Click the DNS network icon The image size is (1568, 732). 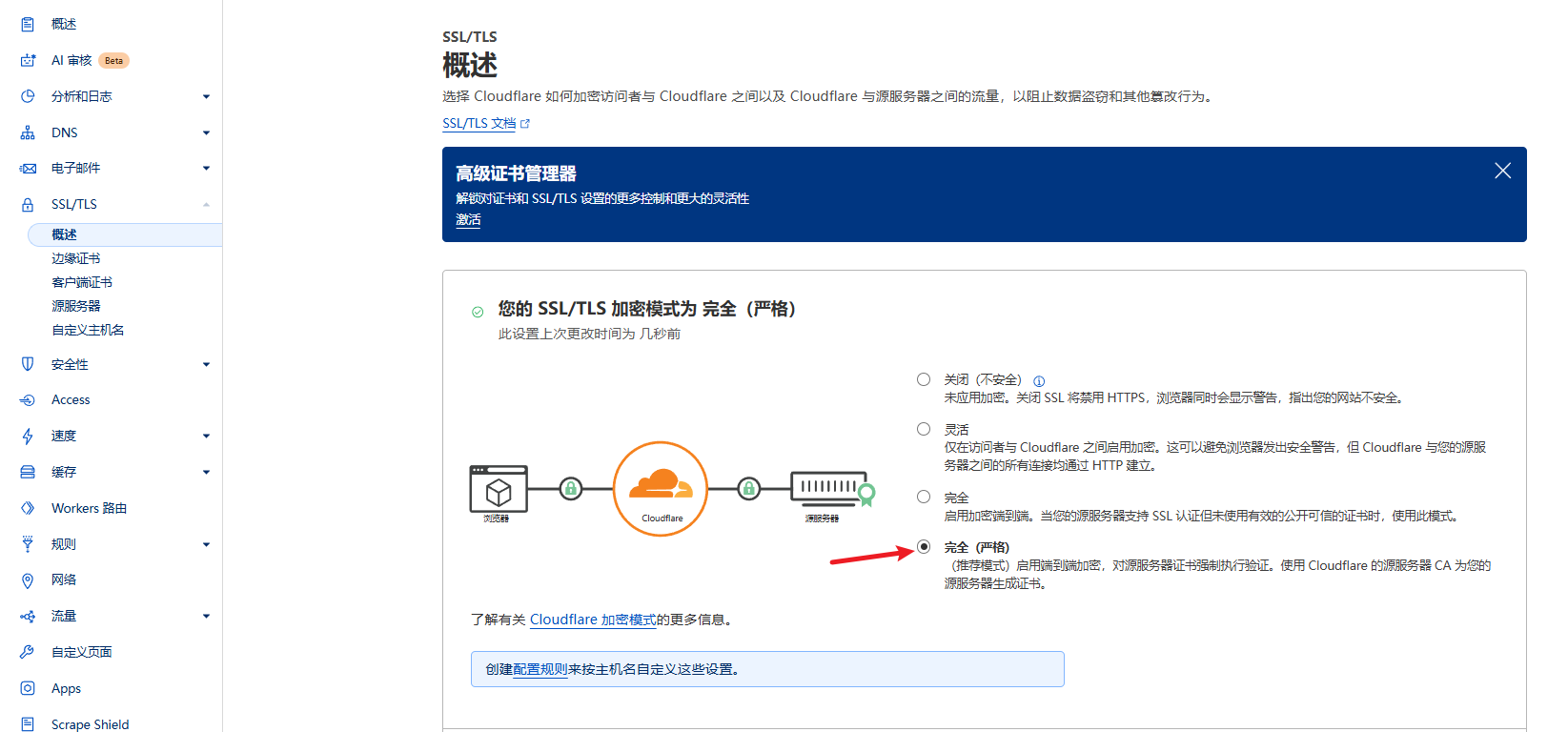28,132
